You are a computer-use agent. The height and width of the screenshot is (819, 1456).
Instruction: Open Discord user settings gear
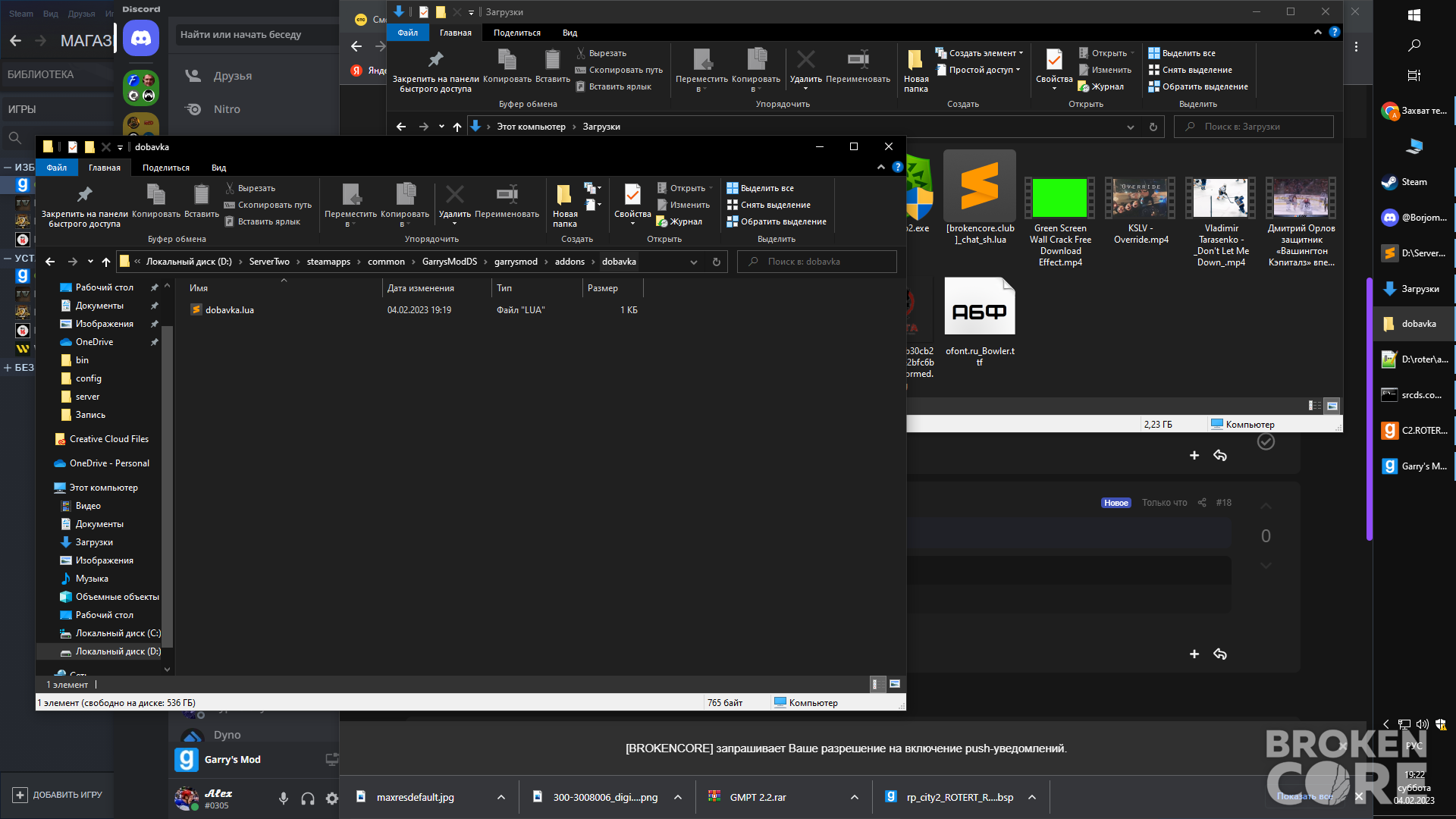point(332,799)
